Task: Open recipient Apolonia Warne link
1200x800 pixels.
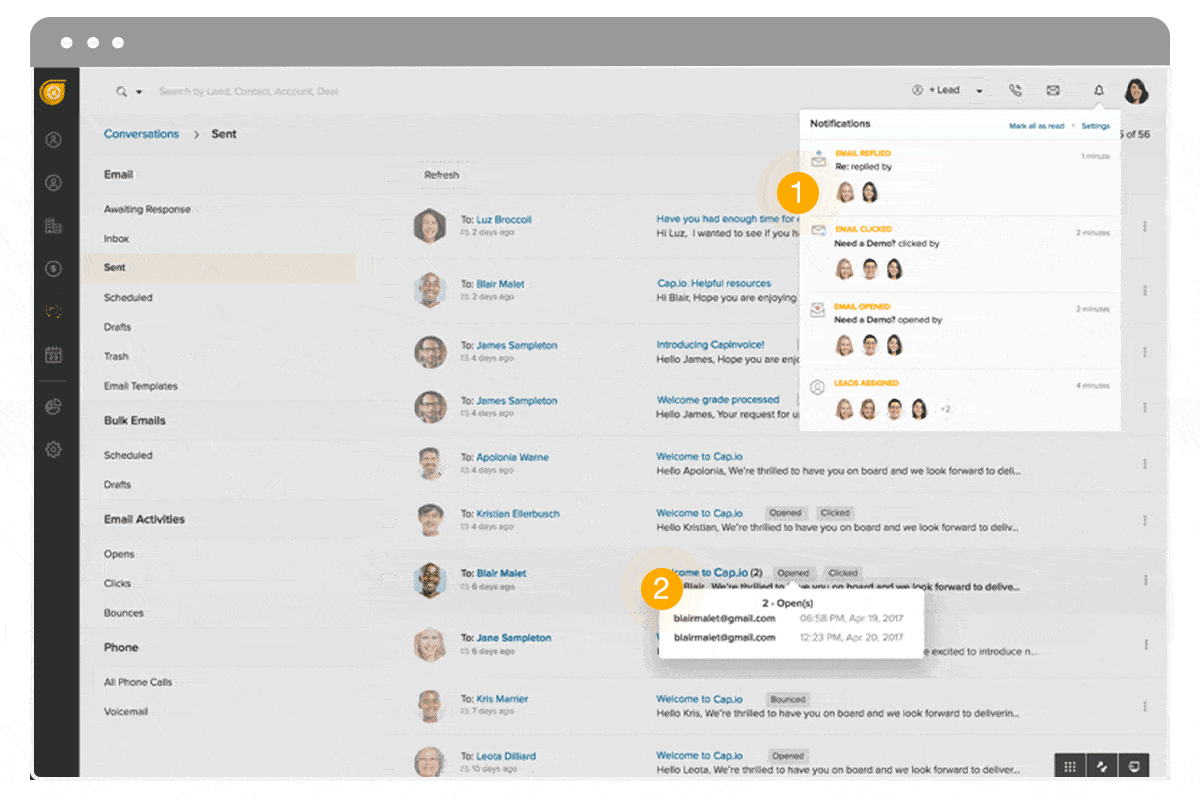Action: pos(512,457)
